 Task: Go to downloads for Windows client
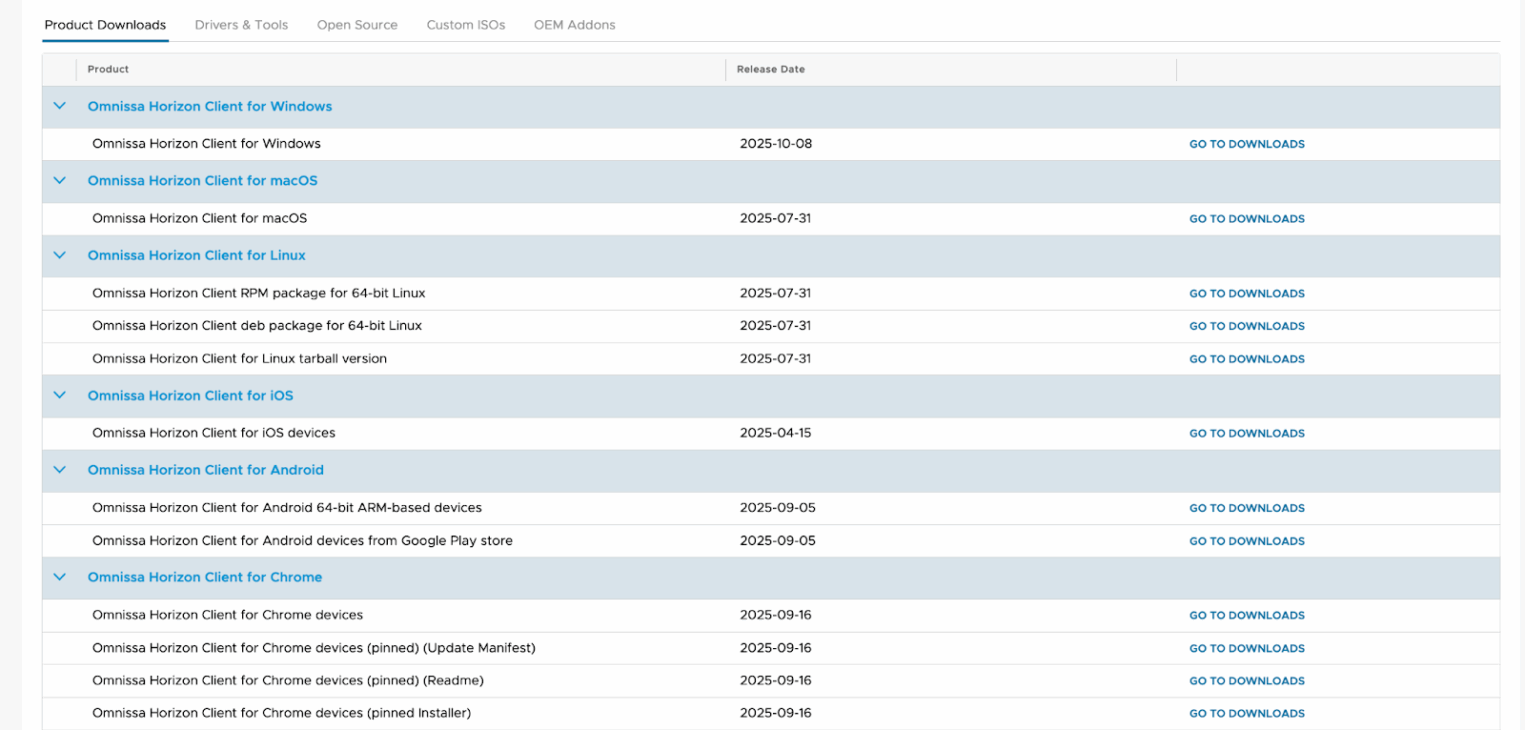tap(1246, 144)
